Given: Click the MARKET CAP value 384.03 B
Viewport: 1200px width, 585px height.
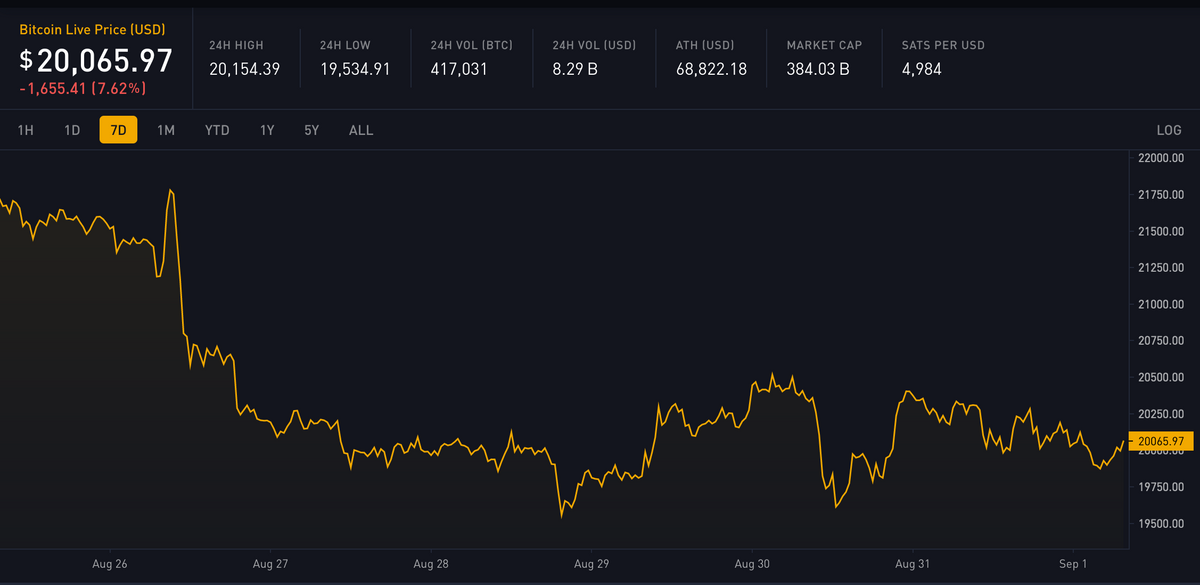Looking at the screenshot, I should (818, 69).
